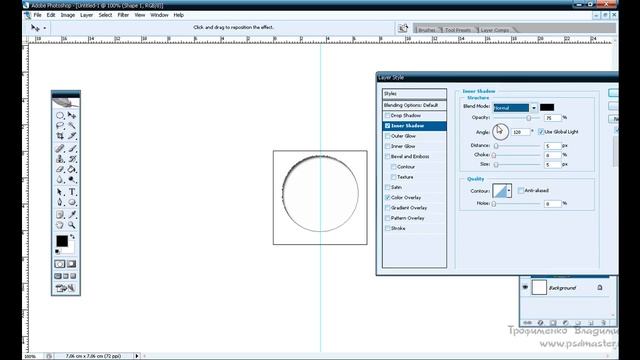Select the Healing Brush tool
640x360 pixels.
click(x=60, y=149)
